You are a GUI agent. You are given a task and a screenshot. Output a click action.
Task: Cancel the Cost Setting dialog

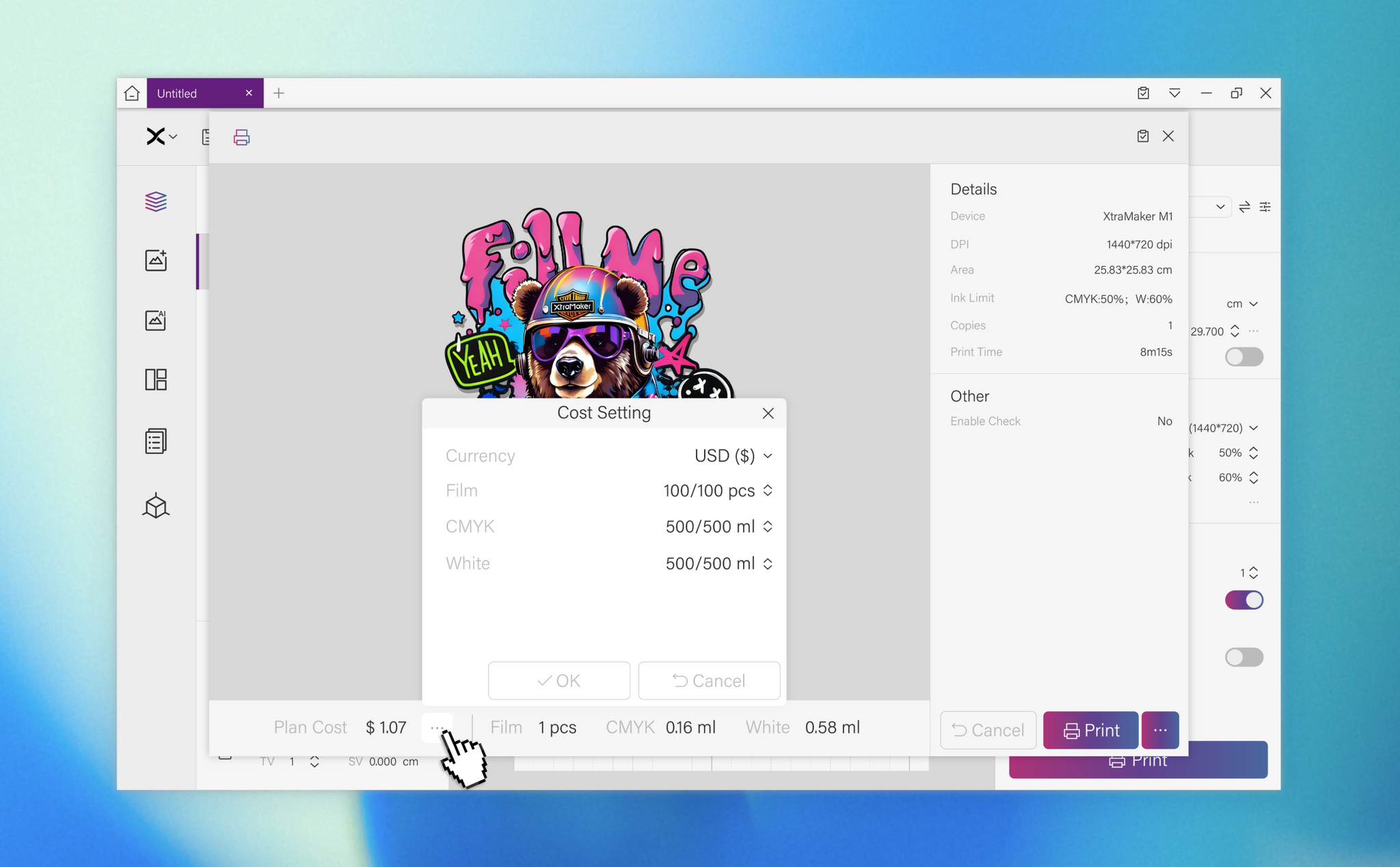709,680
